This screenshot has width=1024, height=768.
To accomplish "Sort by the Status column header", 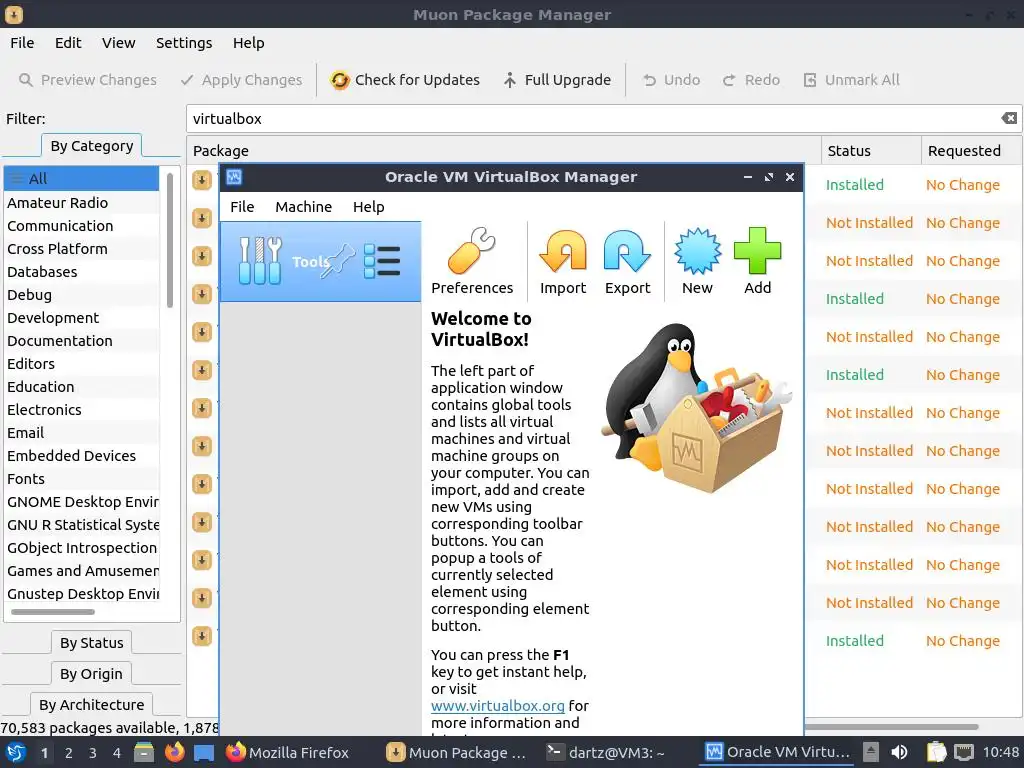I will tap(871, 151).
